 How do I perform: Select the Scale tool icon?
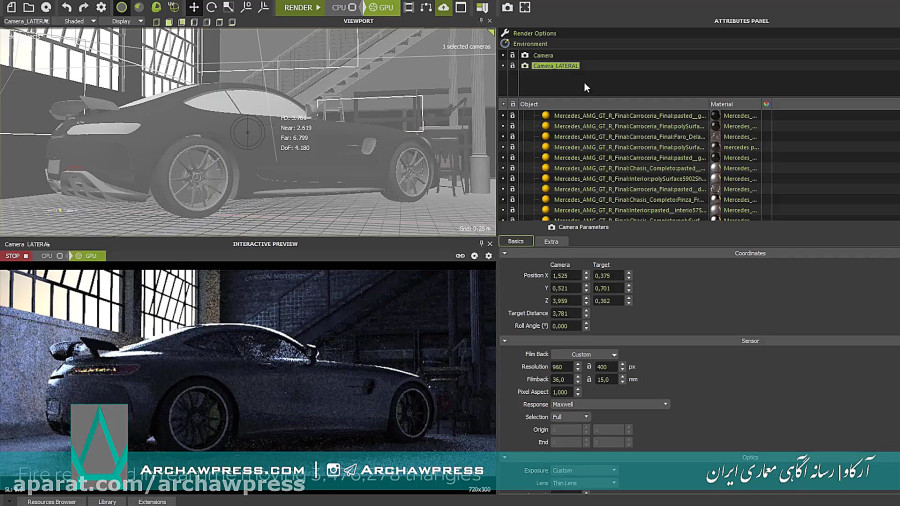228,7
